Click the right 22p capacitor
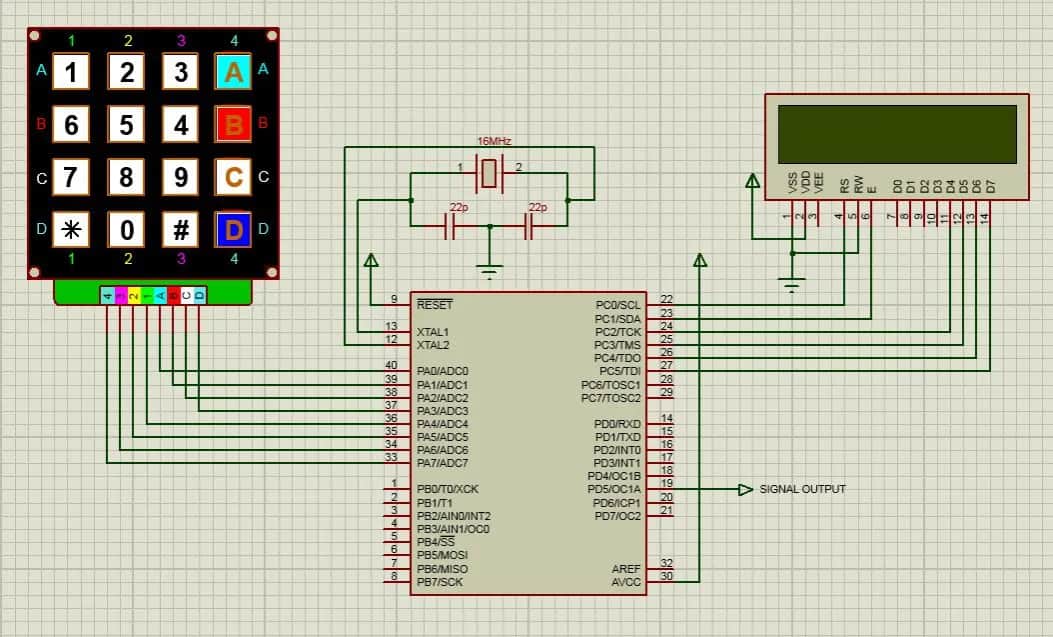1053x637 pixels. [530, 226]
